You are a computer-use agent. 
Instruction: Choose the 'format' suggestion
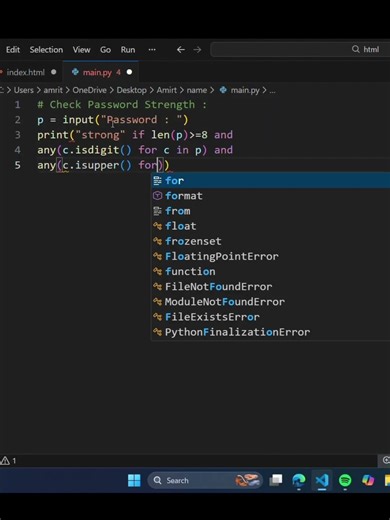pyautogui.click(x=271, y=196)
